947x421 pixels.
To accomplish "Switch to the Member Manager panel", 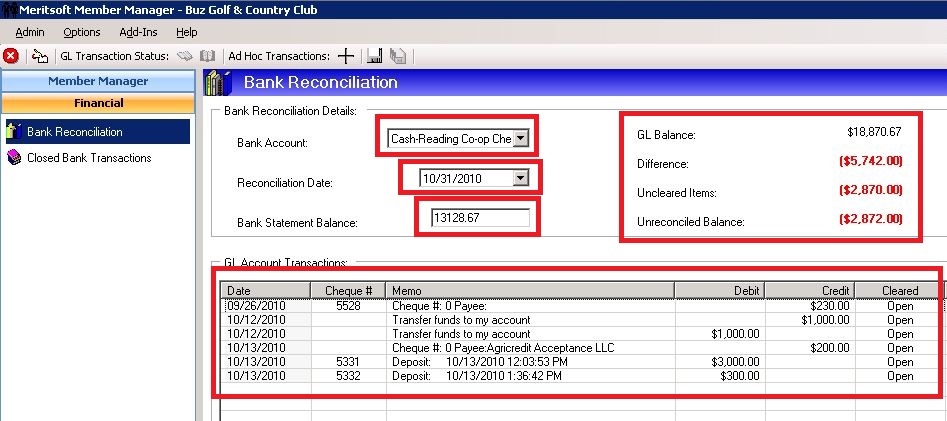I will (98, 81).
